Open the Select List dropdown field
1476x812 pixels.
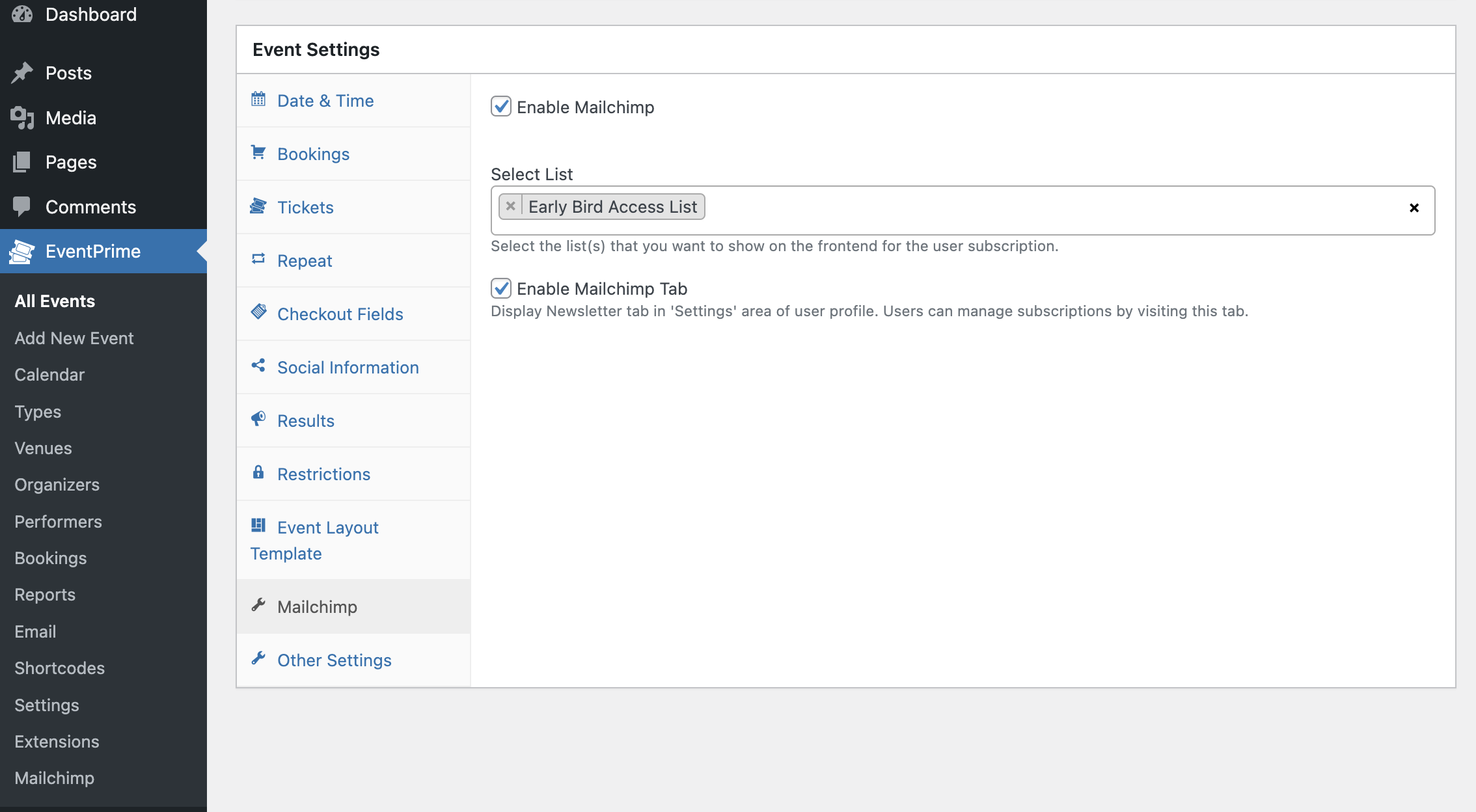coord(1041,210)
